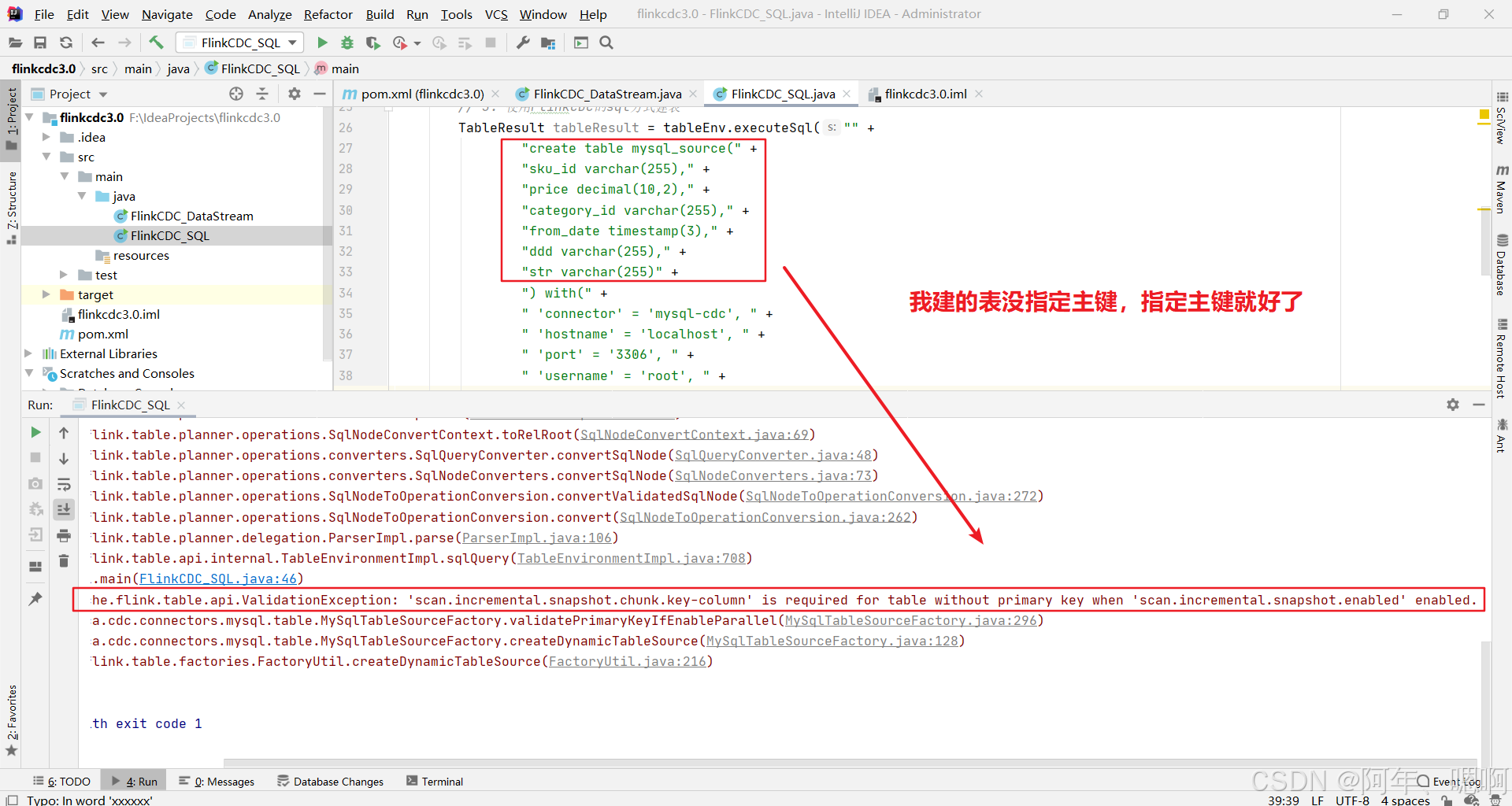The width and height of the screenshot is (1512, 806).
Task: Select pom.xml in the project tree
Action: tap(102, 334)
